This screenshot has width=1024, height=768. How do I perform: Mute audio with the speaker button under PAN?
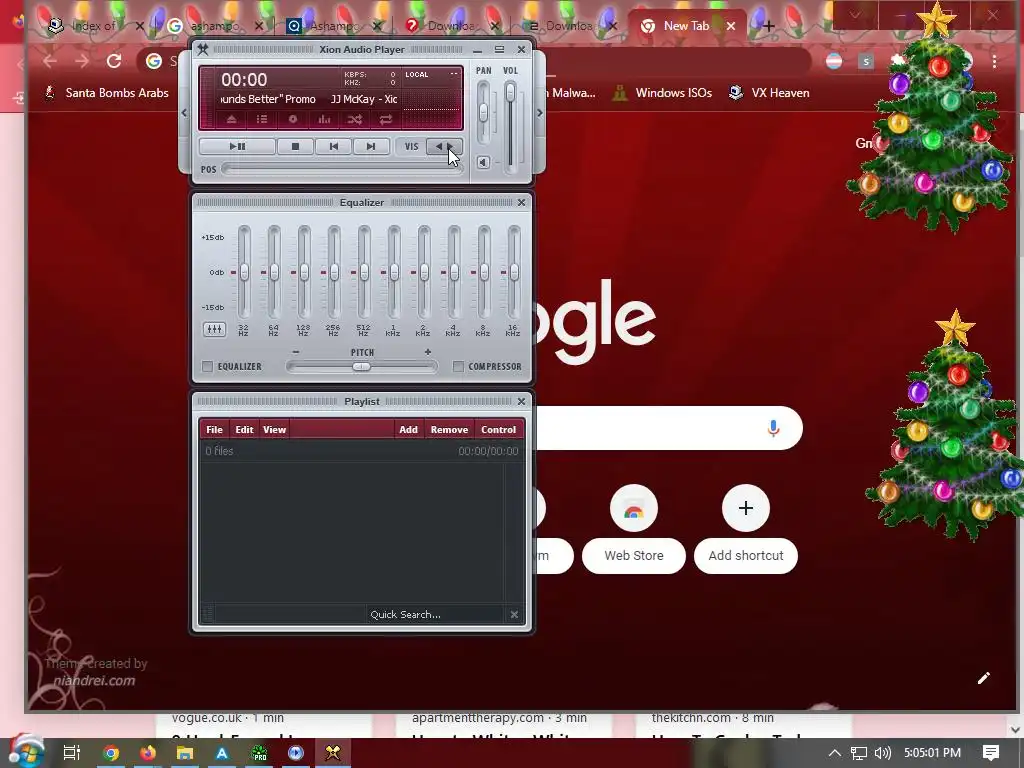point(483,162)
